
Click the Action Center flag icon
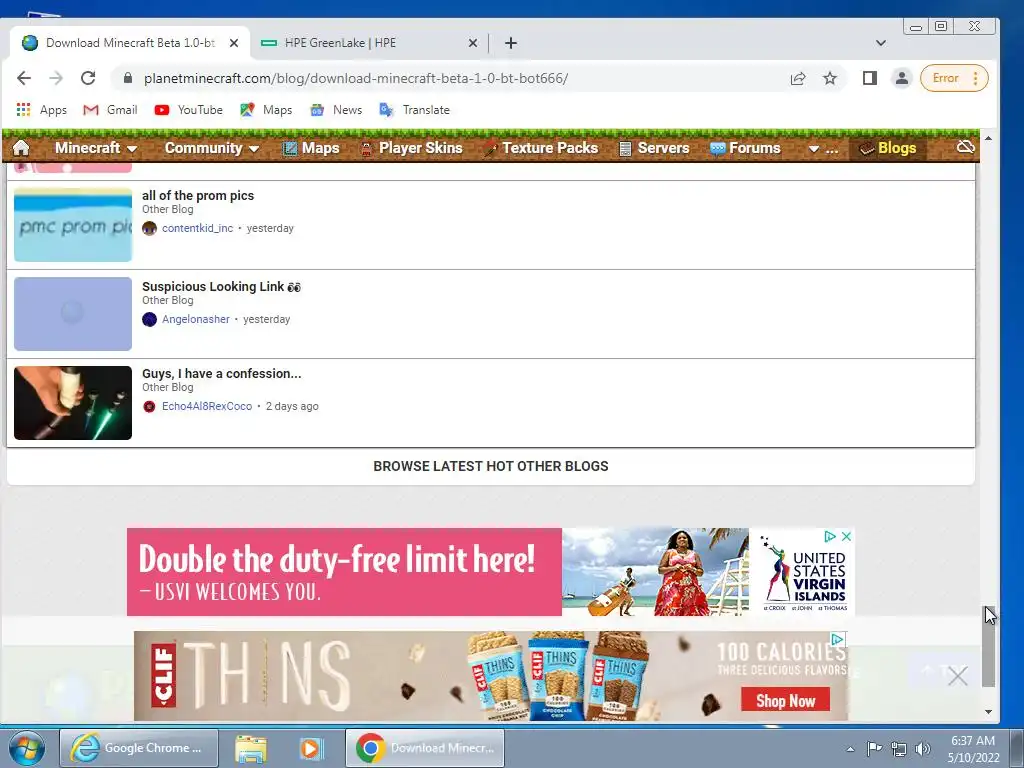tap(874, 748)
